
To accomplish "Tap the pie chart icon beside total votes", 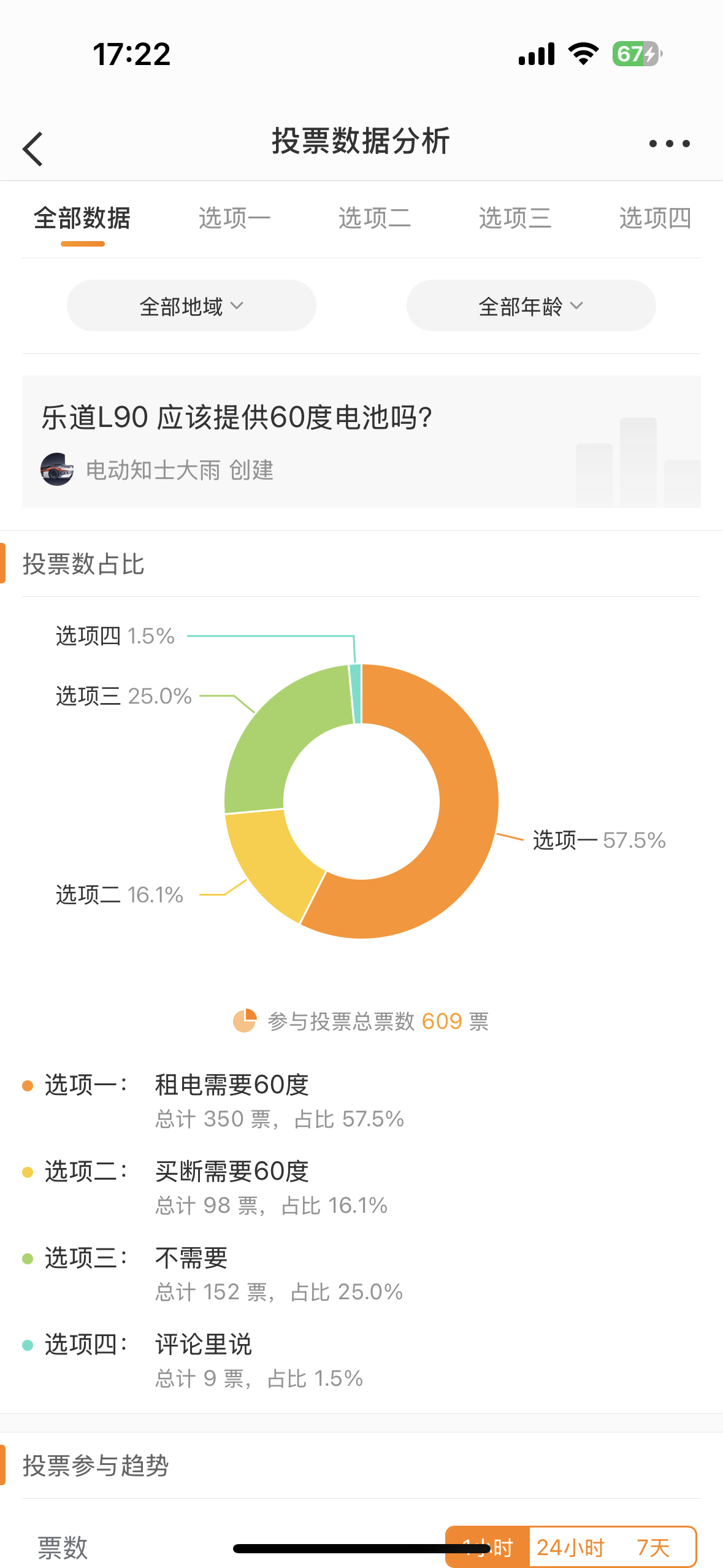I will click(x=245, y=1021).
